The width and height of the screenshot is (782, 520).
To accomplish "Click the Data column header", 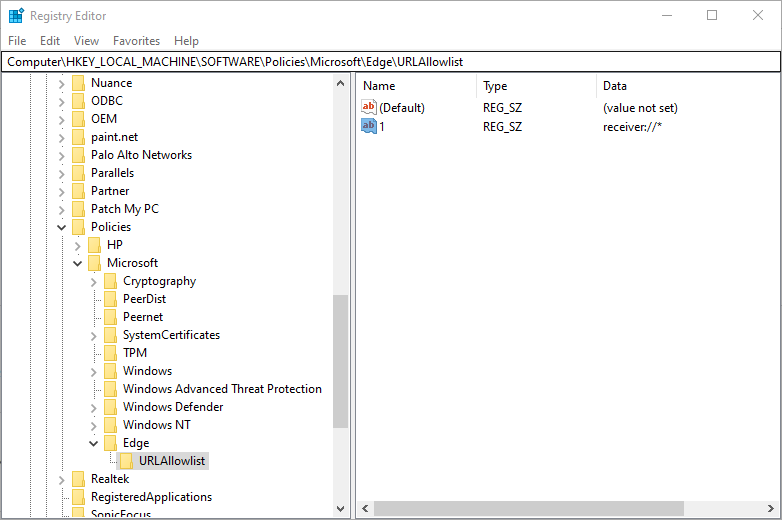I will click(689, 86).
